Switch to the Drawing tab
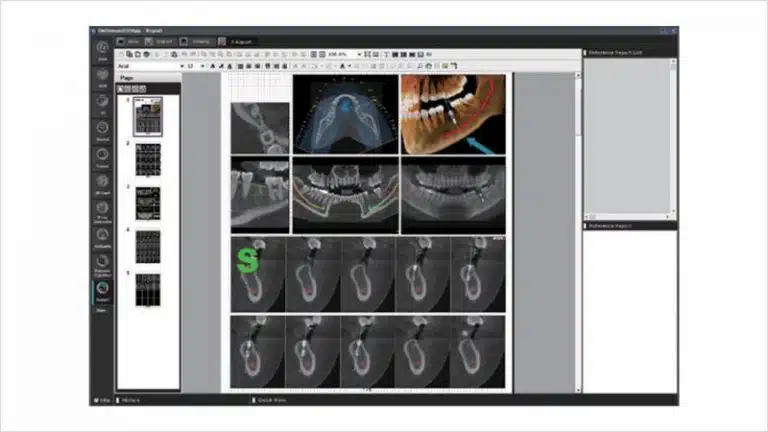768x432 pixels. coord(197,41)
